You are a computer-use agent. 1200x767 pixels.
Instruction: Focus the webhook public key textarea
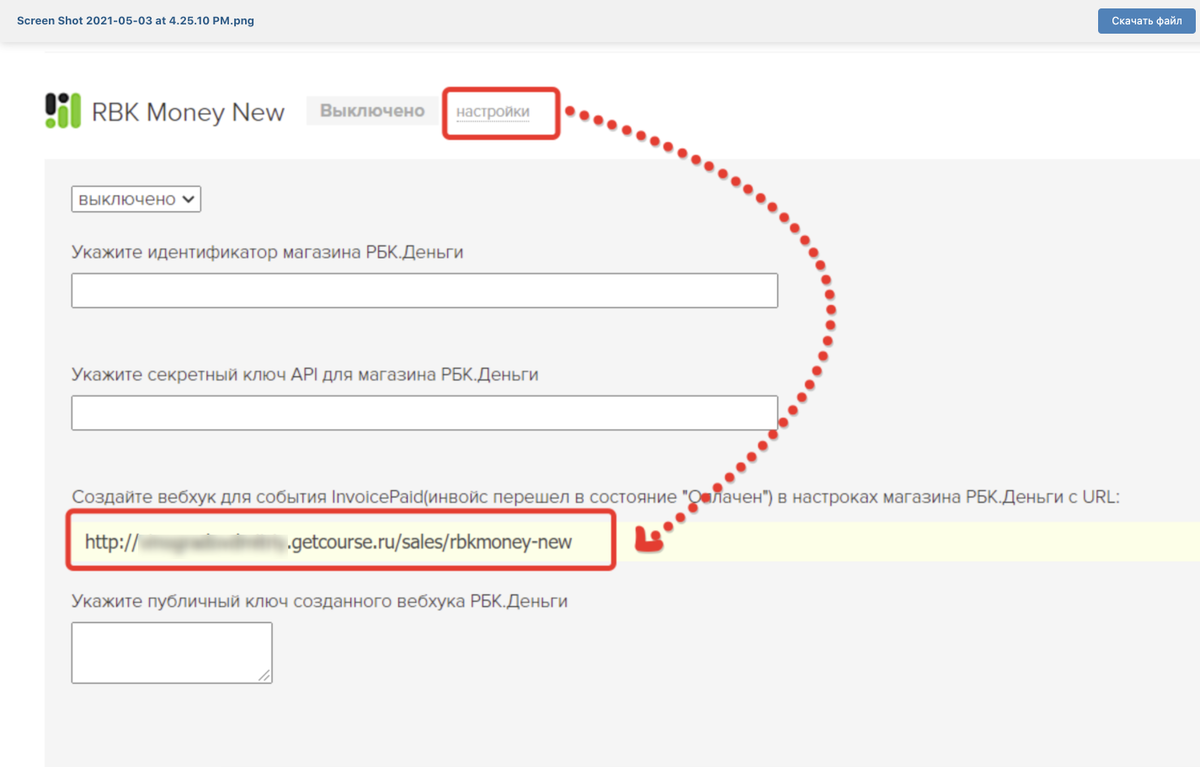[x=172, y=653]
